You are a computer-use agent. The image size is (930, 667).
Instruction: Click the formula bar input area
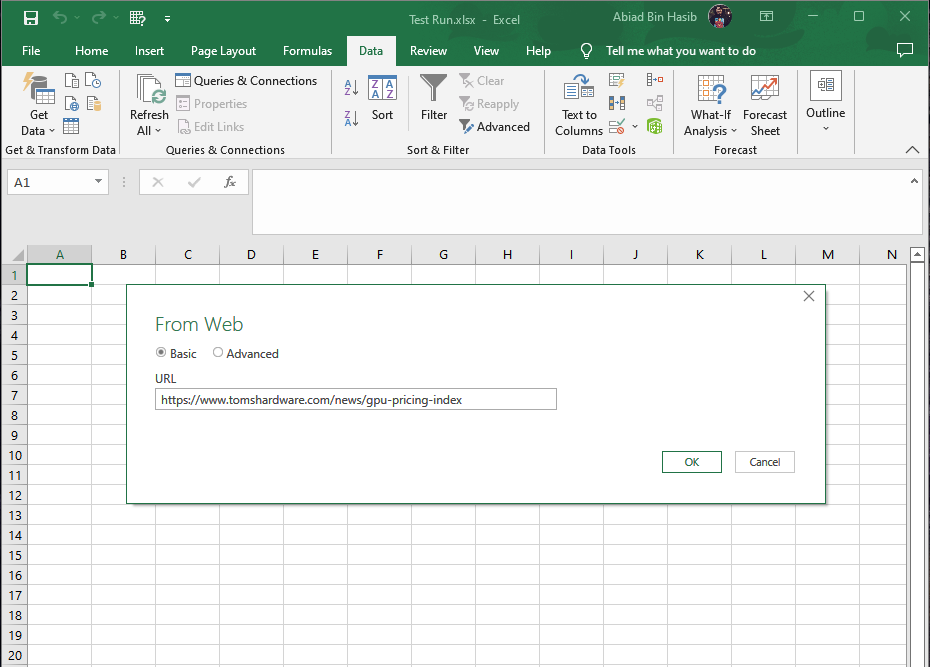pos(580,202)
